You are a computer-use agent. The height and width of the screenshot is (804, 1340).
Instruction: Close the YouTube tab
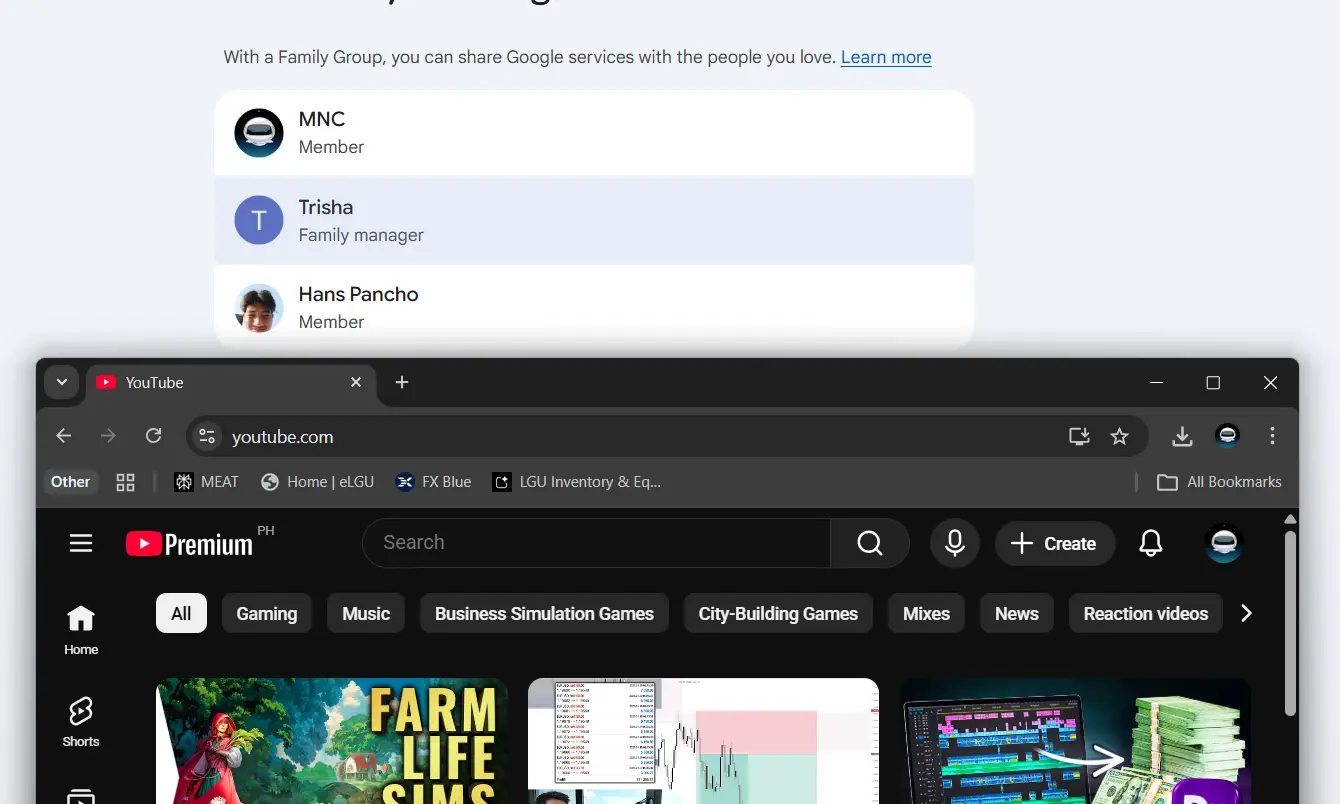(x=356, y=382)
